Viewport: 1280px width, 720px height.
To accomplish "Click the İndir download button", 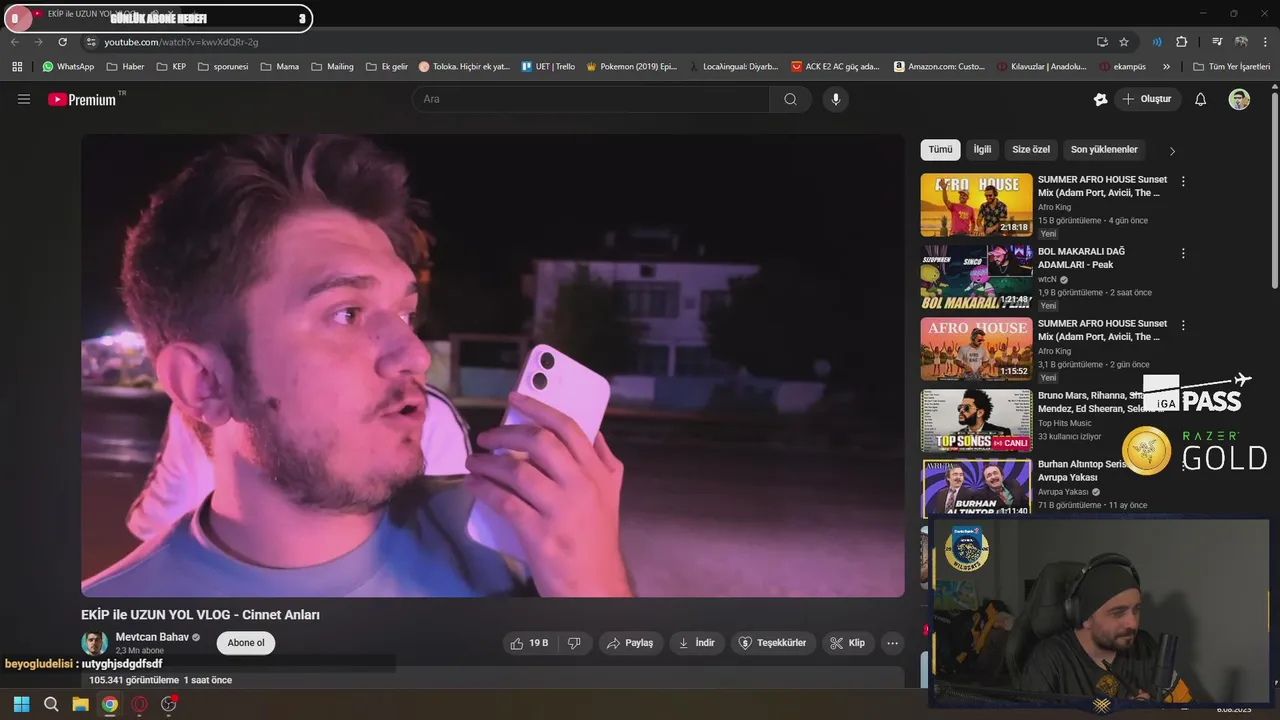I will (697, 643).
